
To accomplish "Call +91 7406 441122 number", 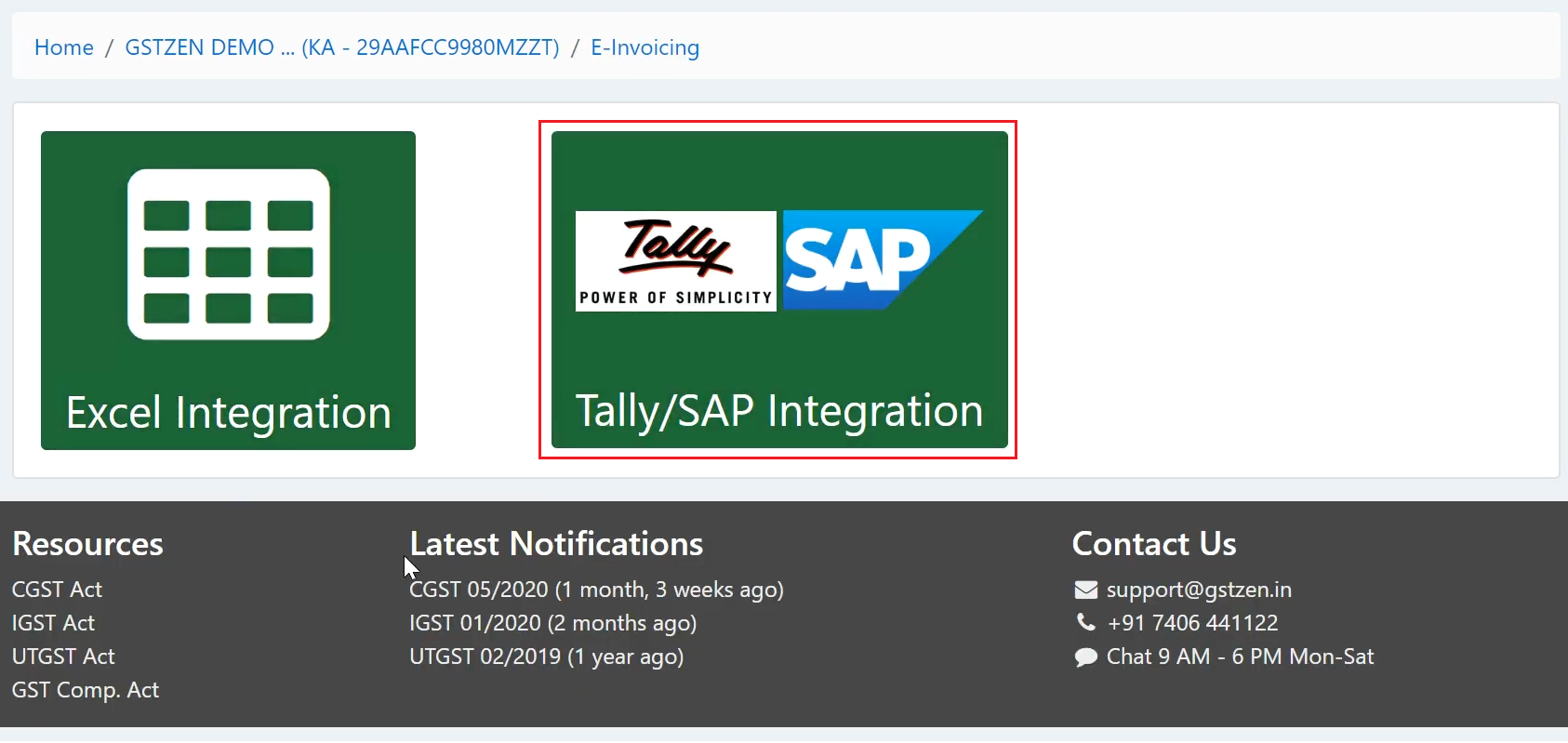I will pos(1193,623).
